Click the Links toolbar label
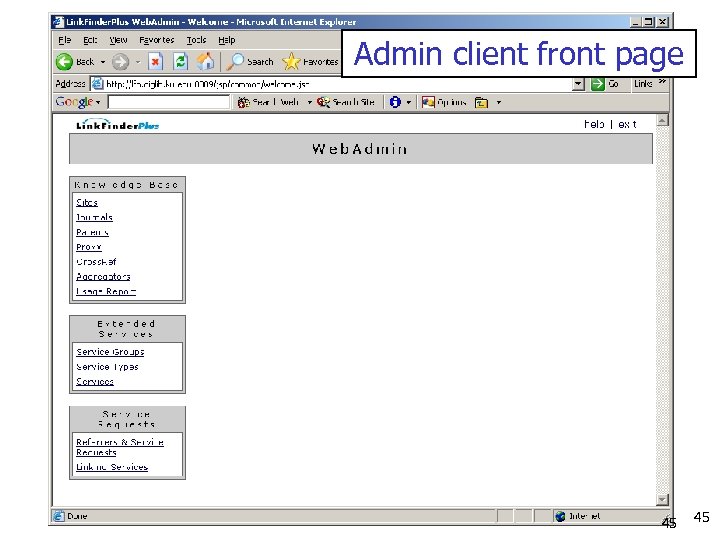The height and width of the screenshot is (540, 720). pyautogui.click(x=643, y=84)
